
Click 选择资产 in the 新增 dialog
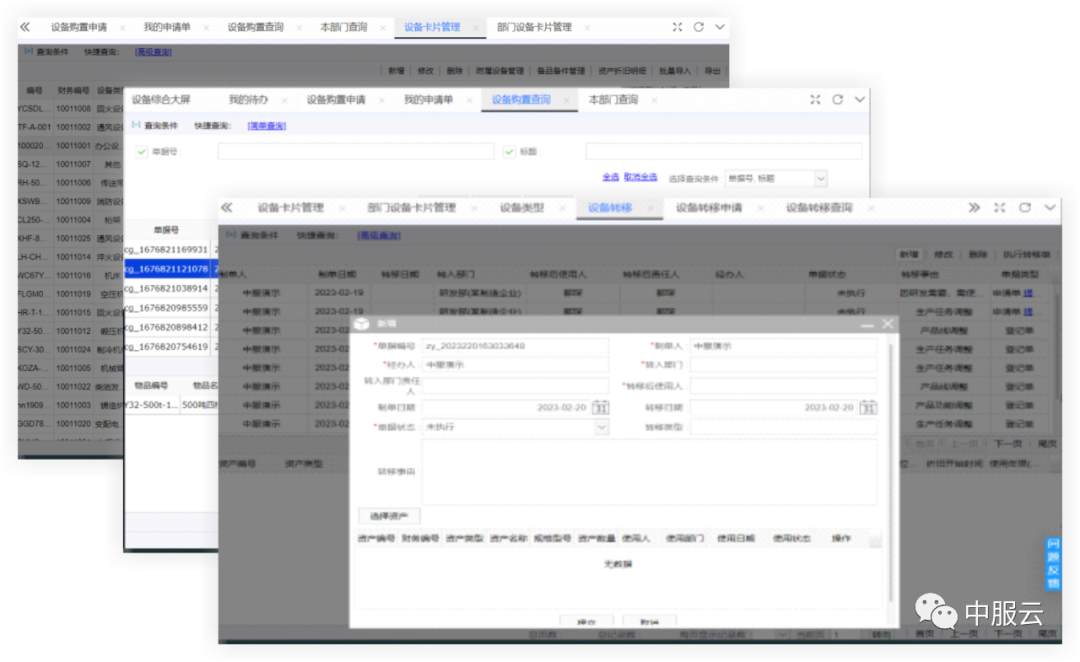pyautogui.click(x=389, y=516)
